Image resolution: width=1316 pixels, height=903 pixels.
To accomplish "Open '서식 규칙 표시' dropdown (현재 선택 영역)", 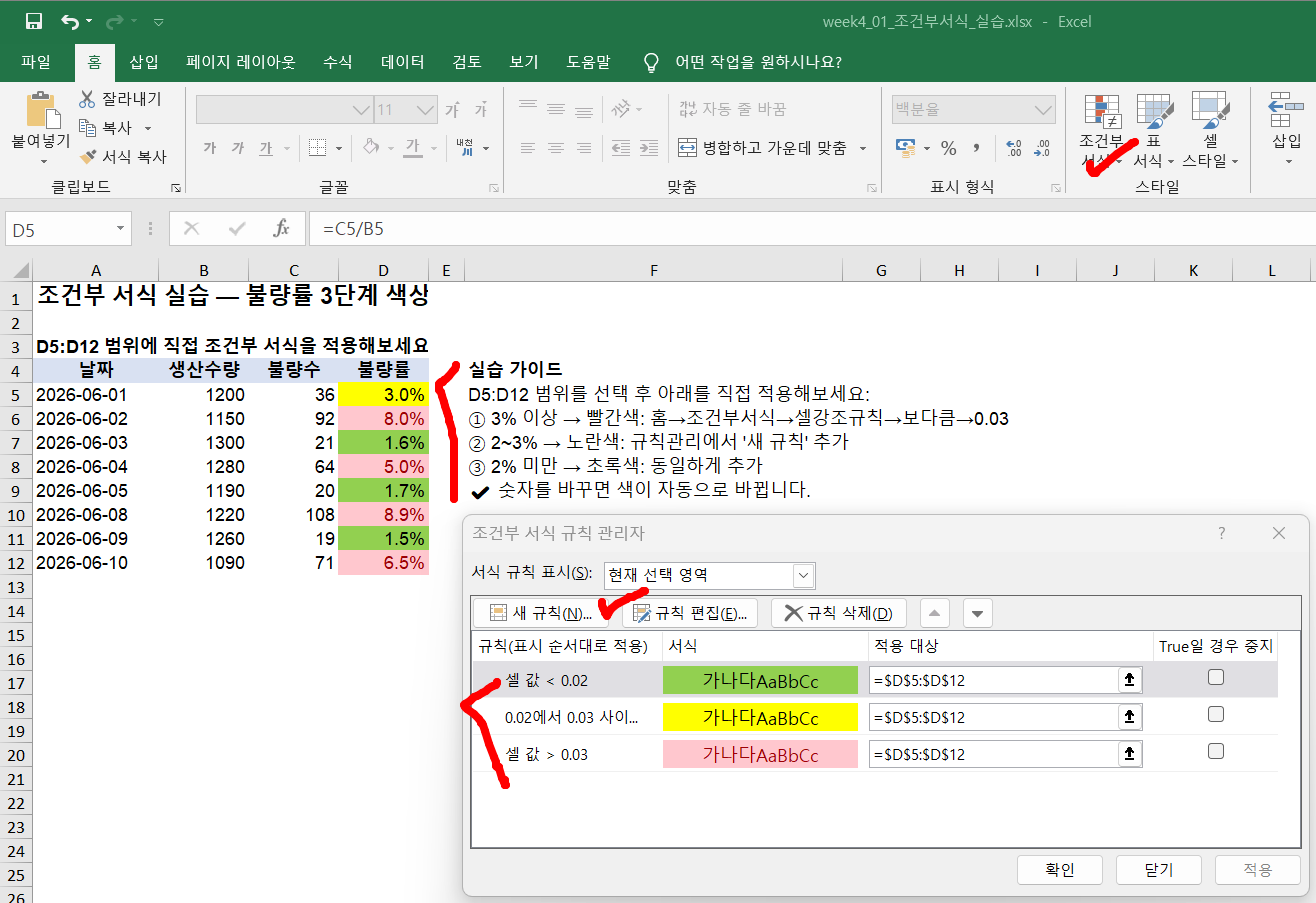I will [x=803, y=575].
